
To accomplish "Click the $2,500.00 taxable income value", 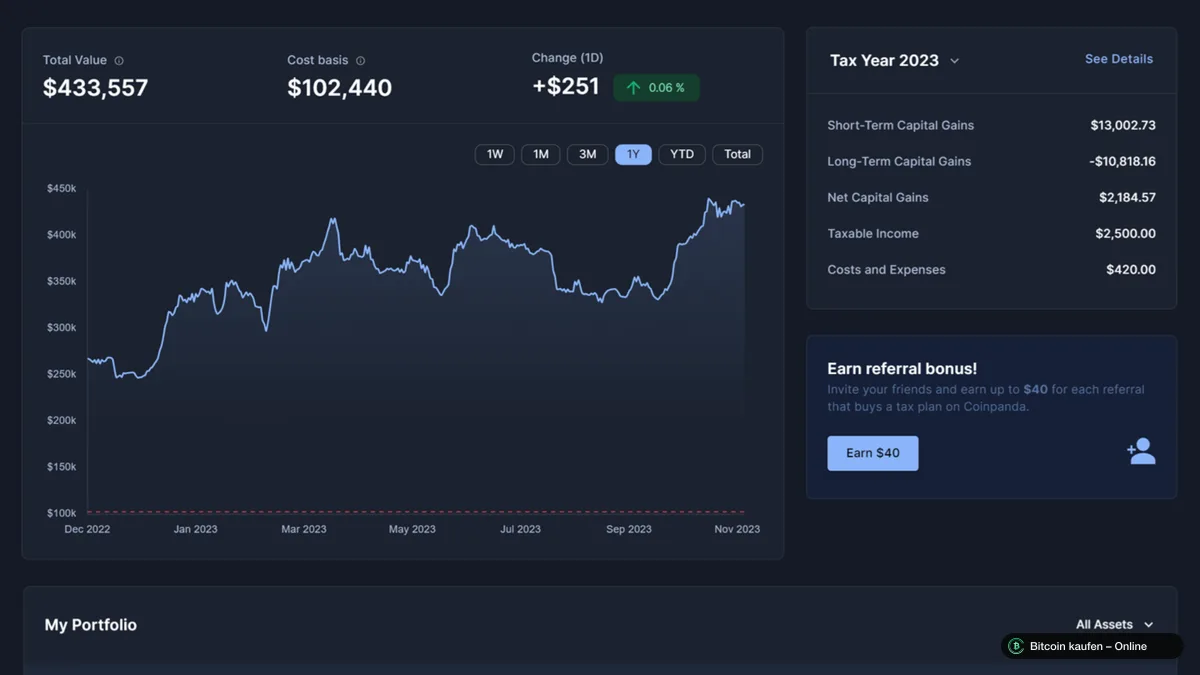I will click(1126, 233).
